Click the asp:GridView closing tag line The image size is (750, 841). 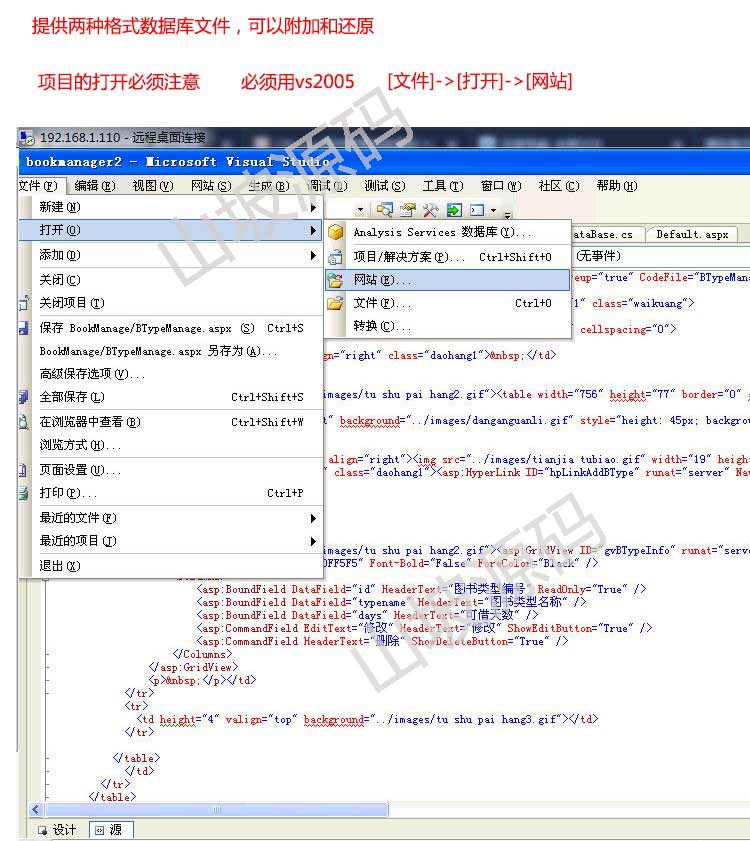point(193,667)
